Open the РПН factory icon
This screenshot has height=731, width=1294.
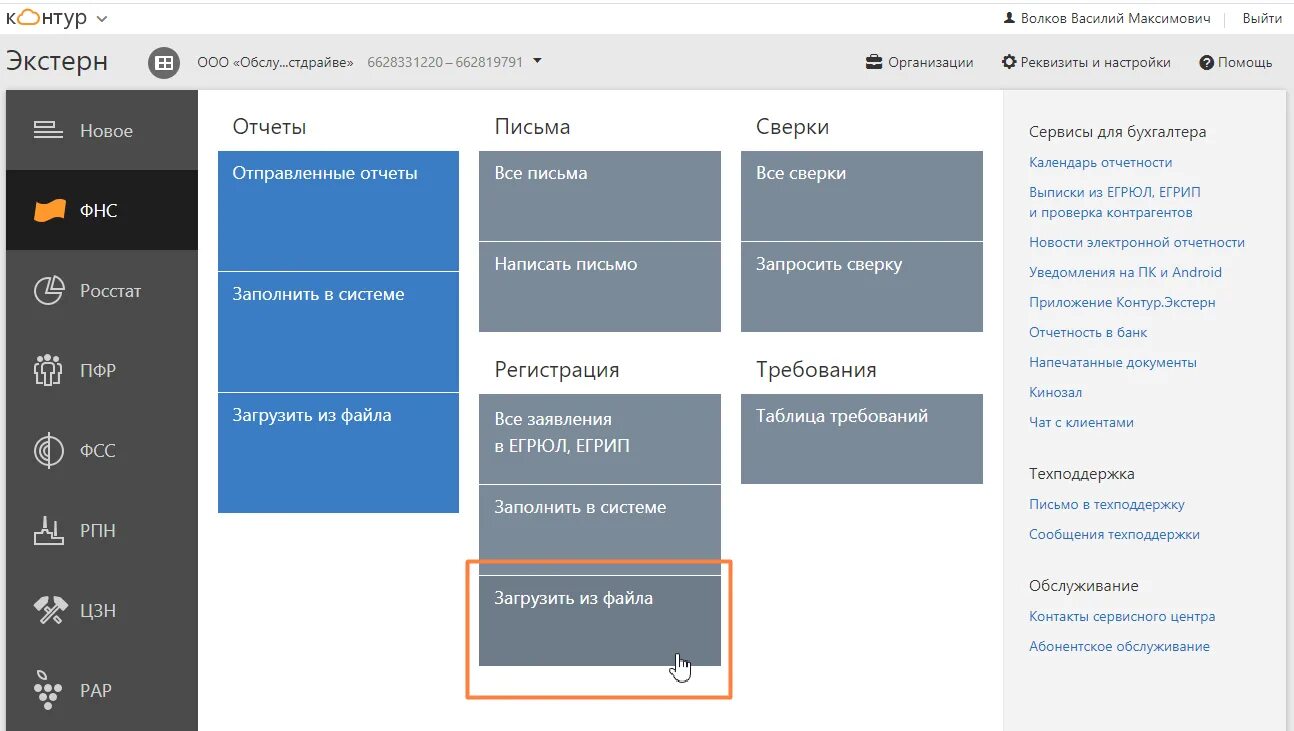49,531
